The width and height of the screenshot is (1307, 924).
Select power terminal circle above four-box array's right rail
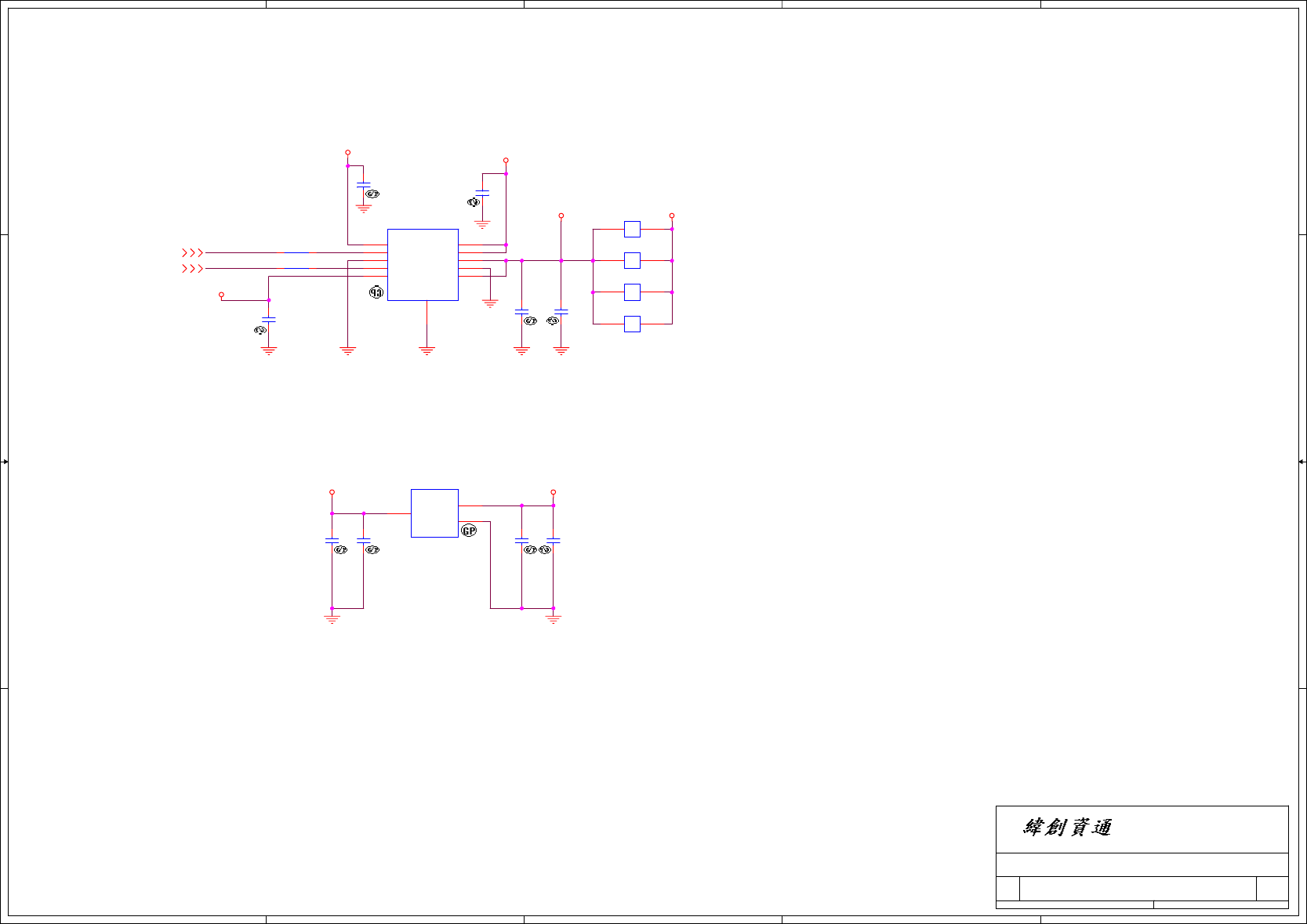tap(672, 216)
